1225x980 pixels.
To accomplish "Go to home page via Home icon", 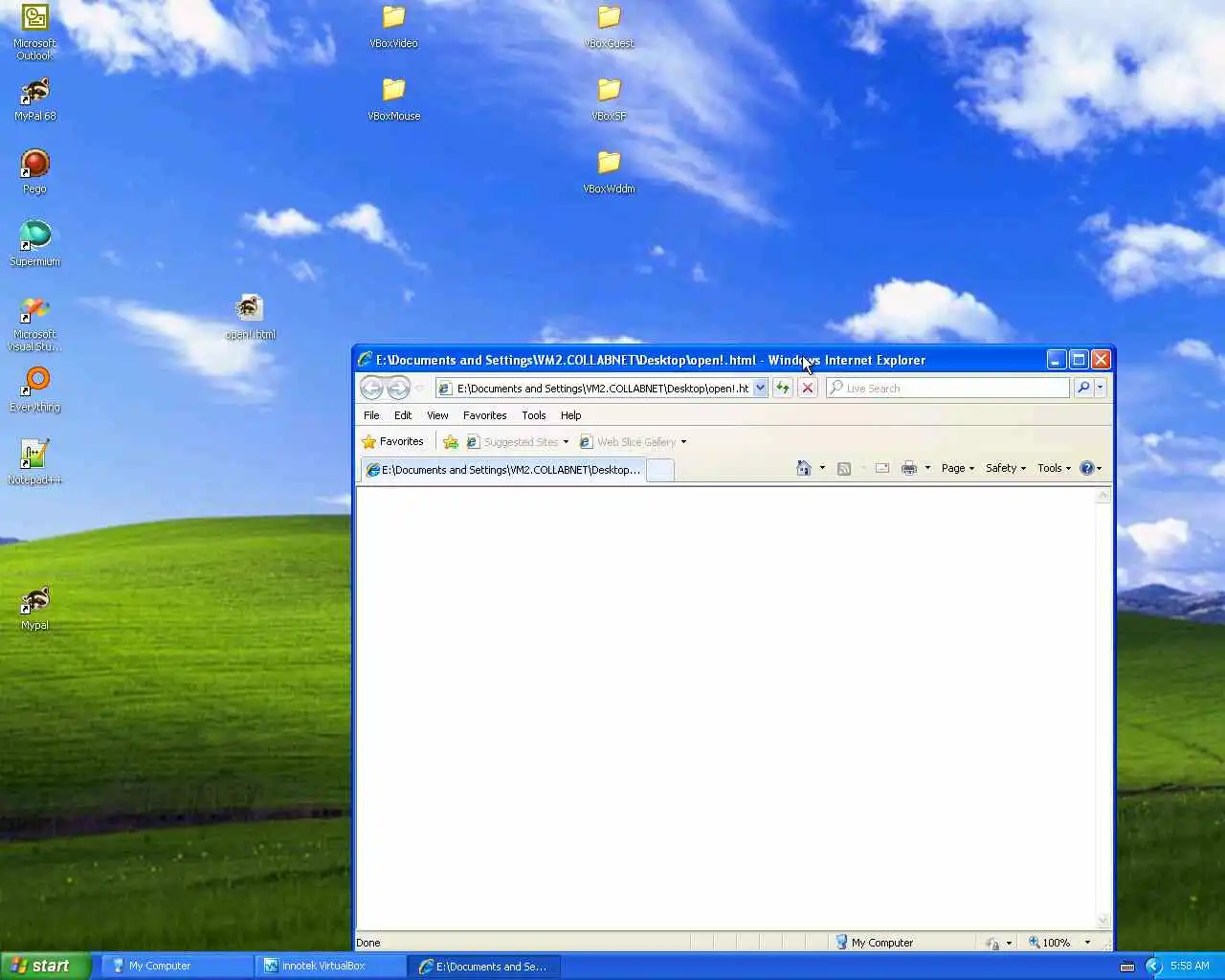I will pyautogui.click(x=804, y=468).
